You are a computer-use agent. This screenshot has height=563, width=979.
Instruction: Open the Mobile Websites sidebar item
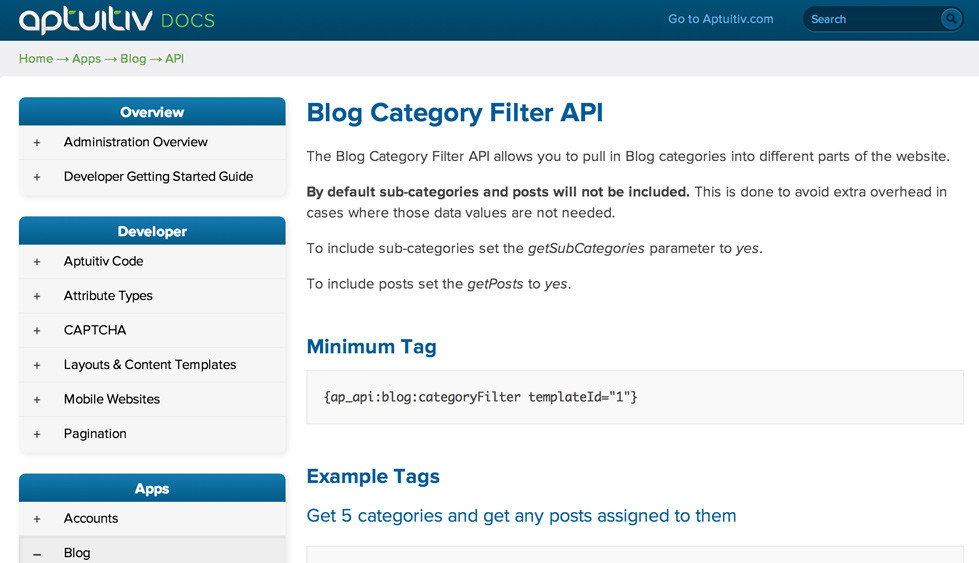pyautogui.click(x=112, y=399)
